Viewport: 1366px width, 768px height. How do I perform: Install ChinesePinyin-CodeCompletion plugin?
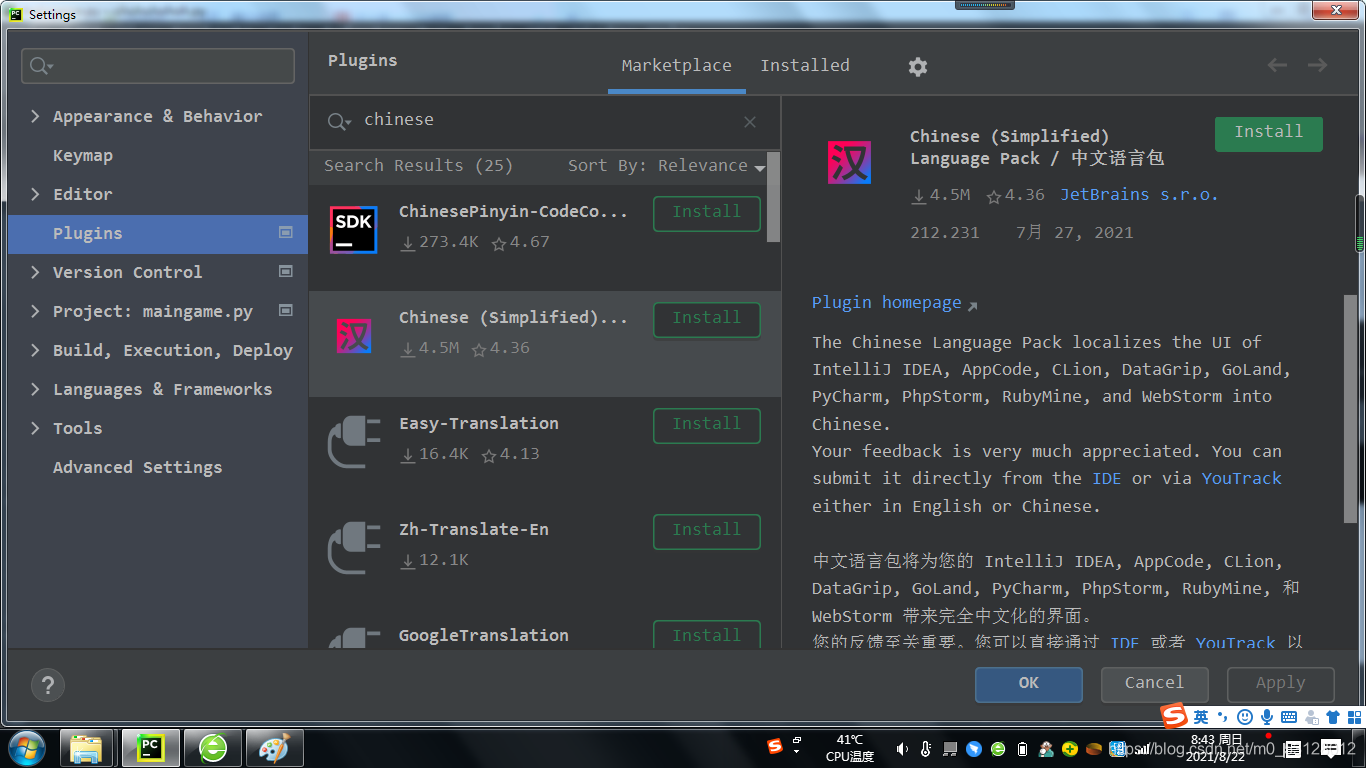click(x=707, y=213)
